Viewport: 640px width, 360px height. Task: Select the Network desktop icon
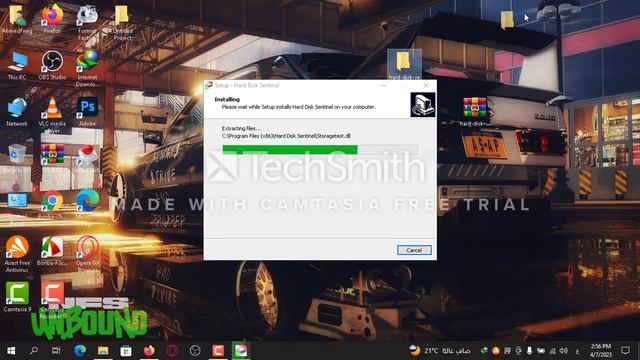tap(17, 112)
